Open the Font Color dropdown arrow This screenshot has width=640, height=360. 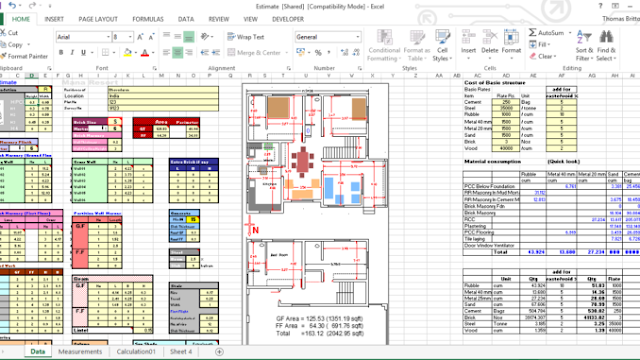point(153,53)
